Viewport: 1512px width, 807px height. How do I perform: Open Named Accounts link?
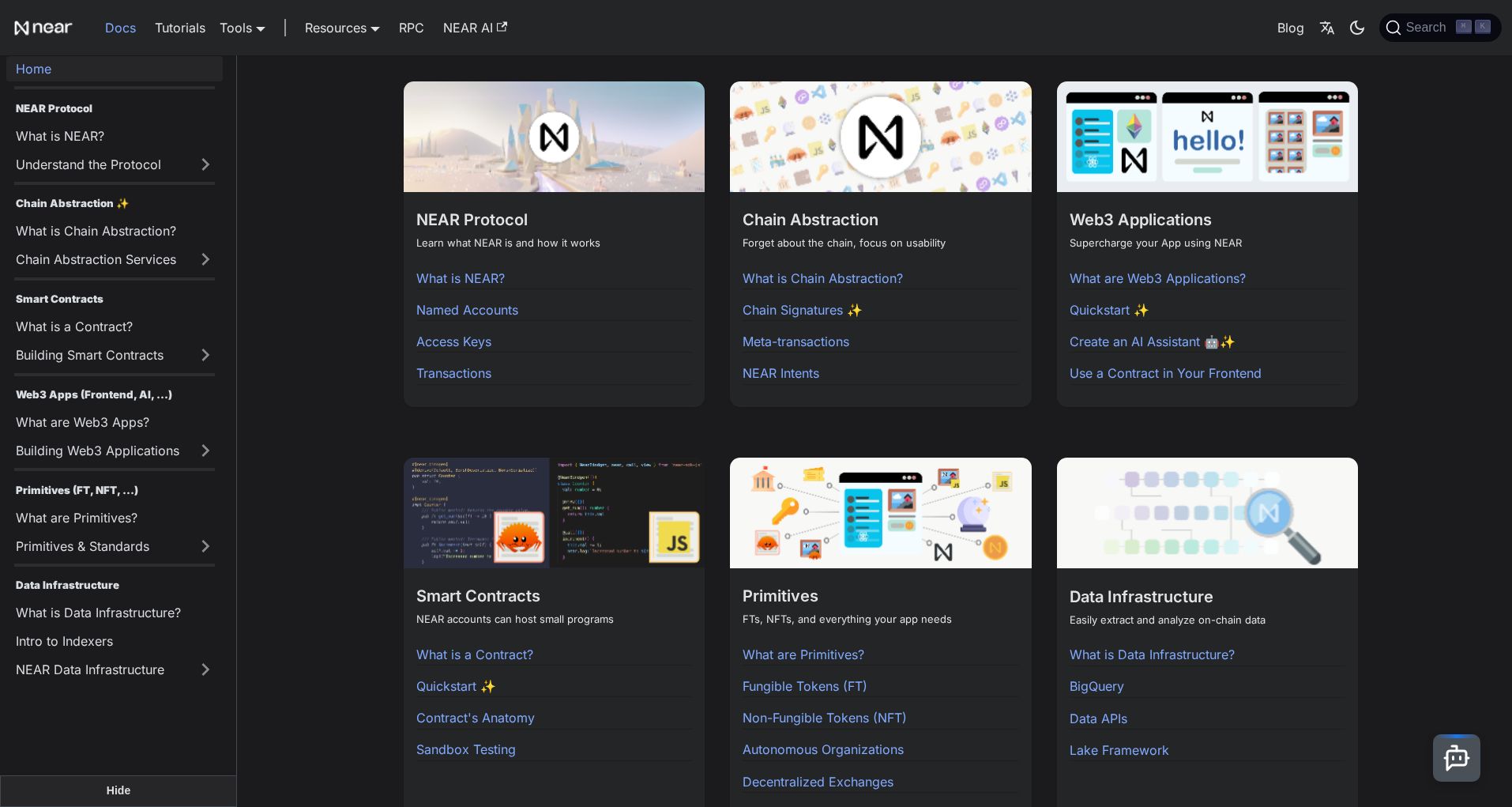[467, 310]
